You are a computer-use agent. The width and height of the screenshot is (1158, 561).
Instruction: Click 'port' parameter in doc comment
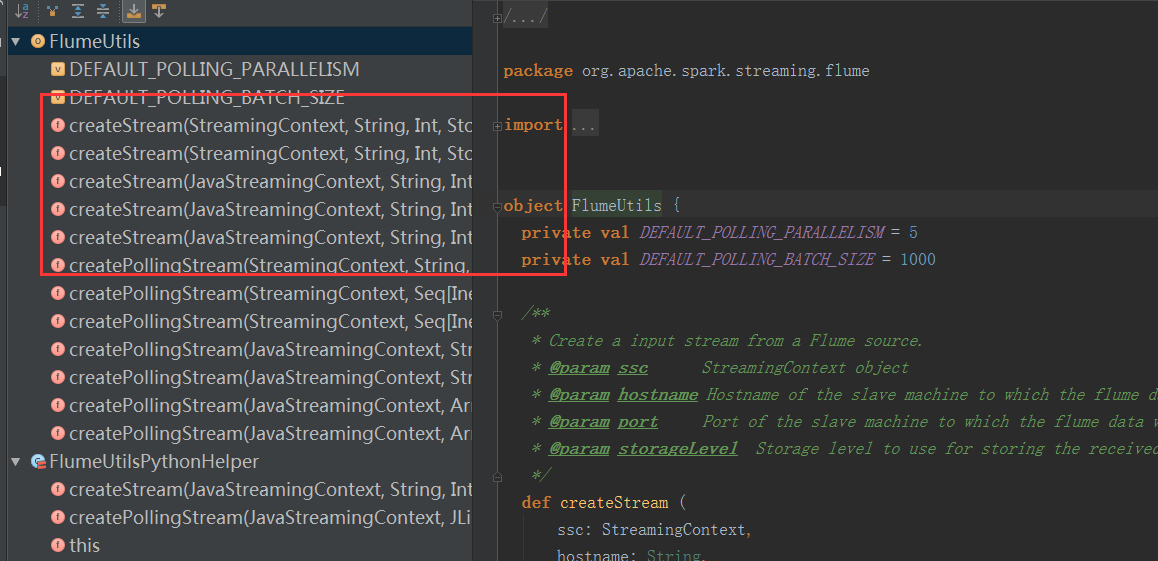coord(638,422)
